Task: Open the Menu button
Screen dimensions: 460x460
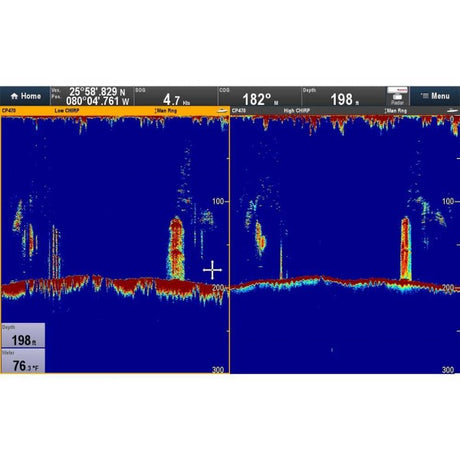Action: tap(435, 96)
